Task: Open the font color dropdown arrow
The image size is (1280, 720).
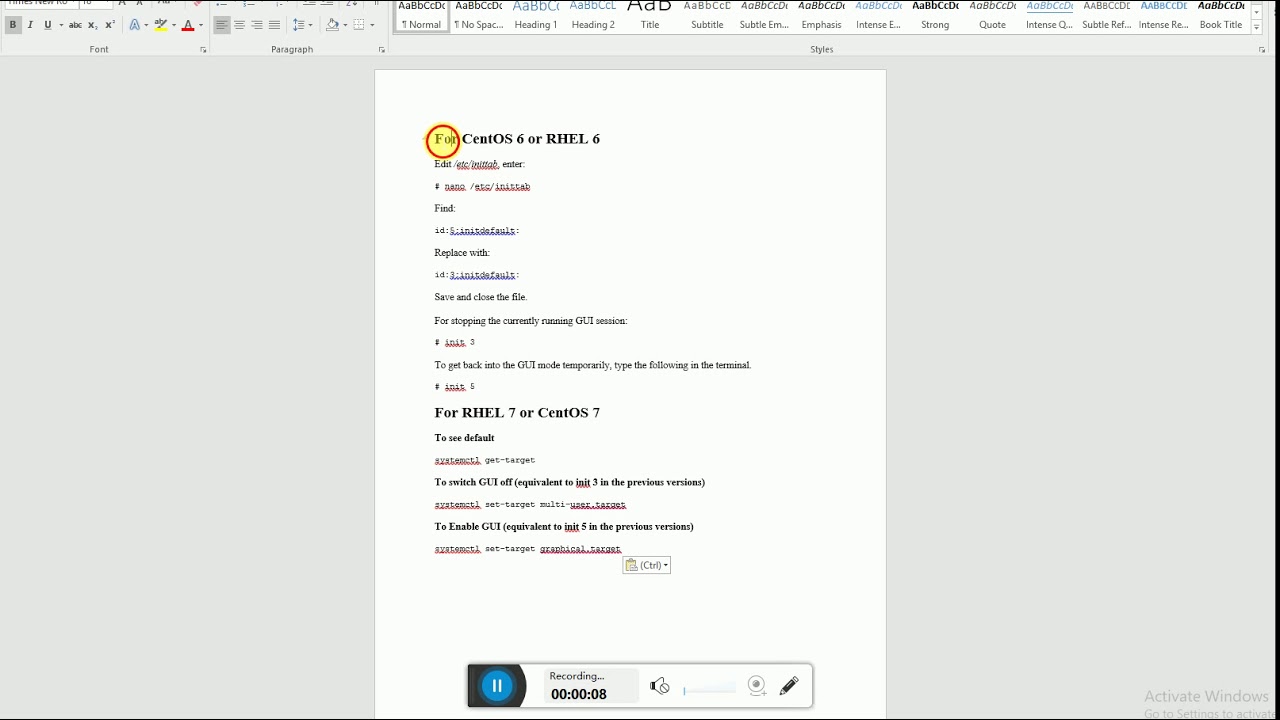Action: [x=201, y=25]
